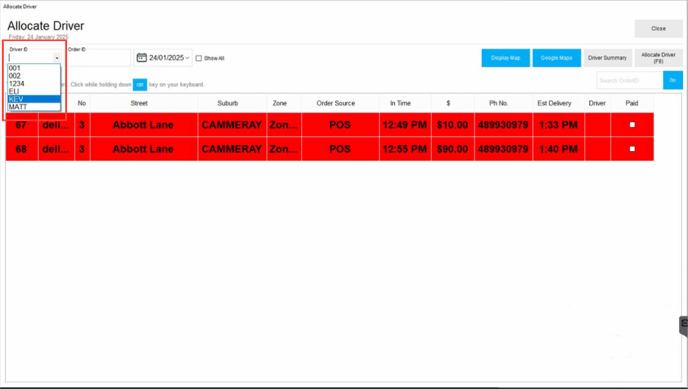Click the Go button beside search

click(x=673, y=80)
